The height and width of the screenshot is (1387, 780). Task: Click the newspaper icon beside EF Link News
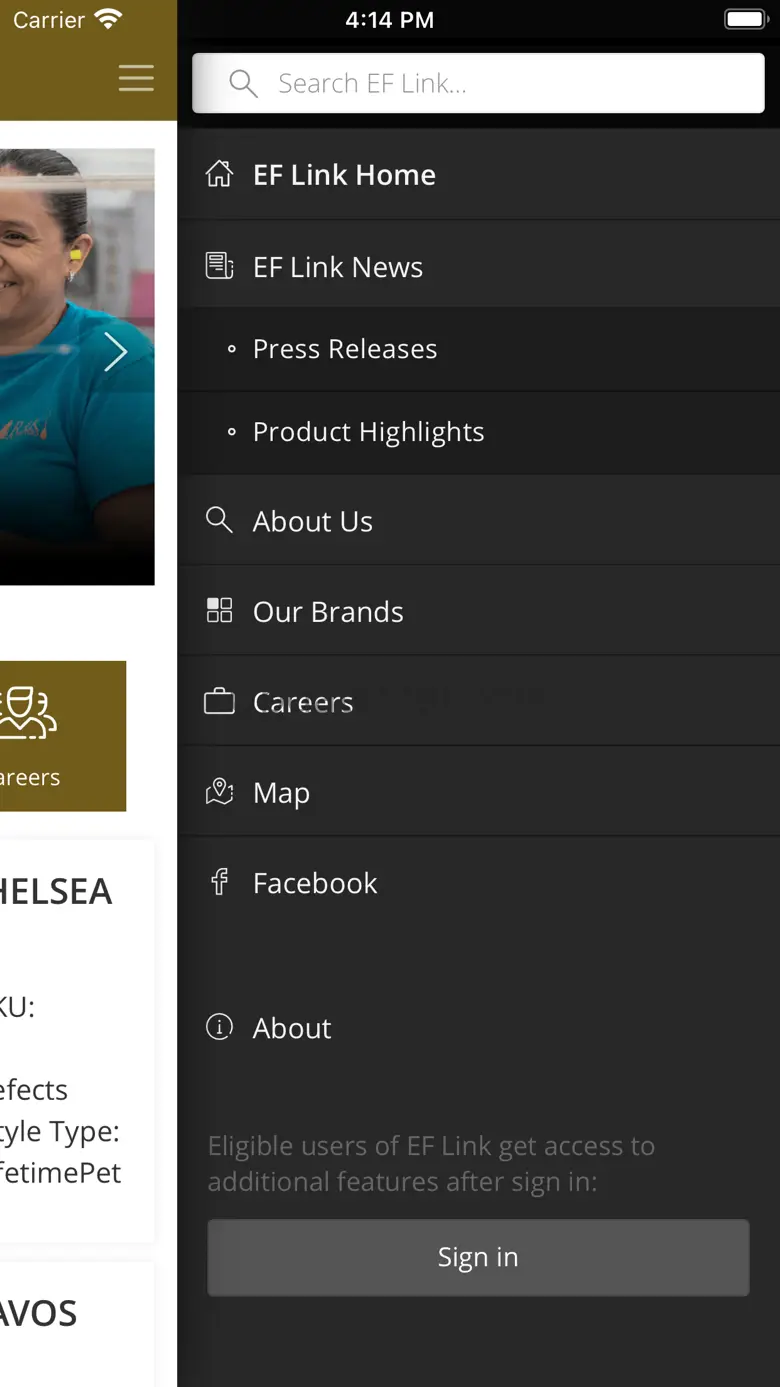[x=219, y=266]
